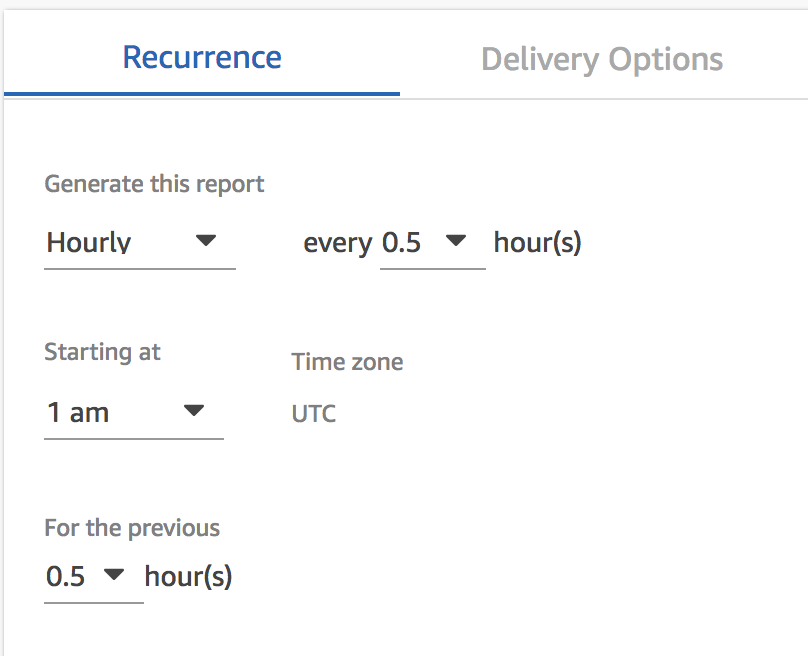
Task: Open the '1 am' start time dropdown
Action: (134, 413)
